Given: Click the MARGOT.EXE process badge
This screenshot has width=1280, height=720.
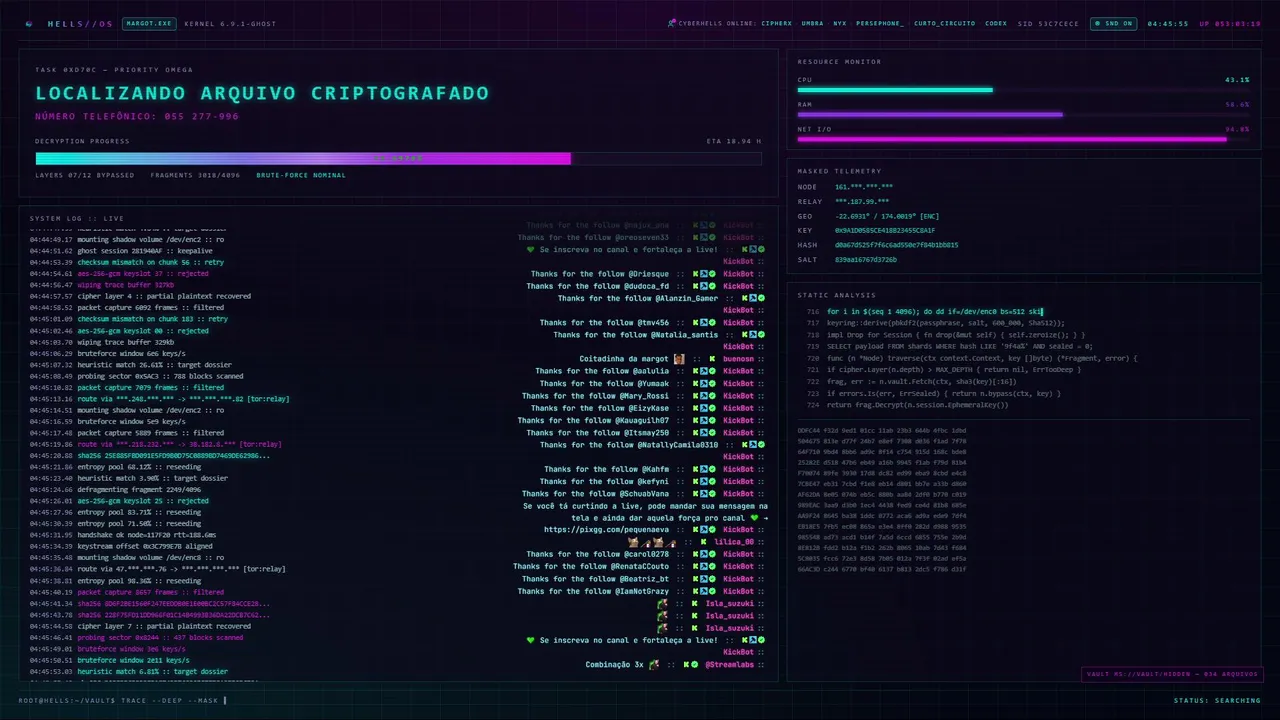Looking at the screenshot, I should (149, 23).
